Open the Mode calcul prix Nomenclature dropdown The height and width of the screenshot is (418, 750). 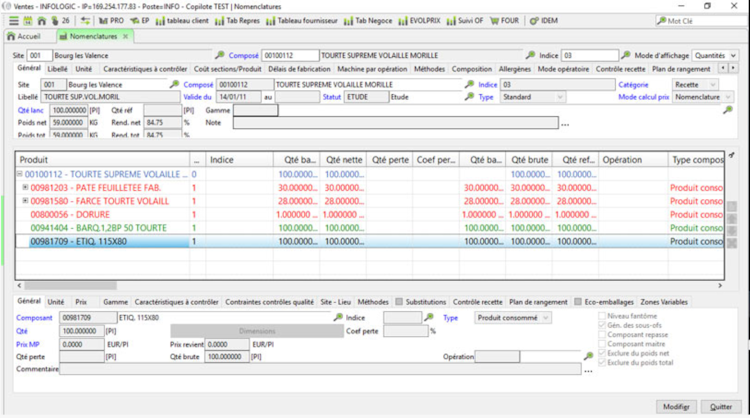[x=702, y=97]
